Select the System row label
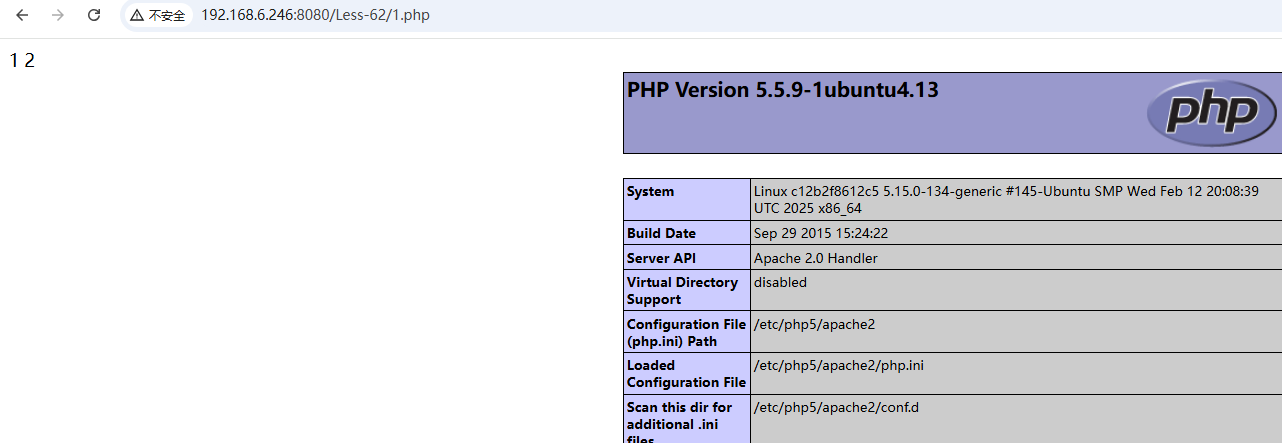 click(650, 192)
